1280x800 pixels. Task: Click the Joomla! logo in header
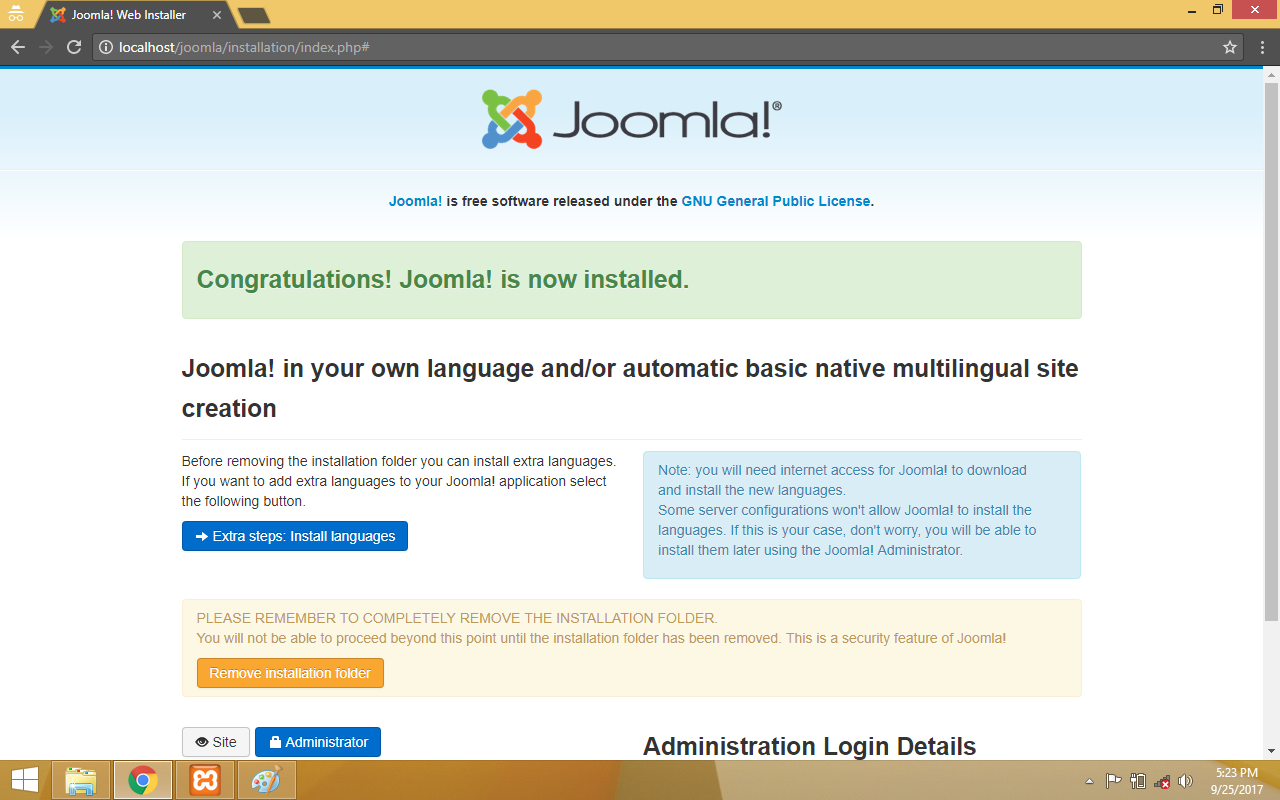[x=631, y=119]
